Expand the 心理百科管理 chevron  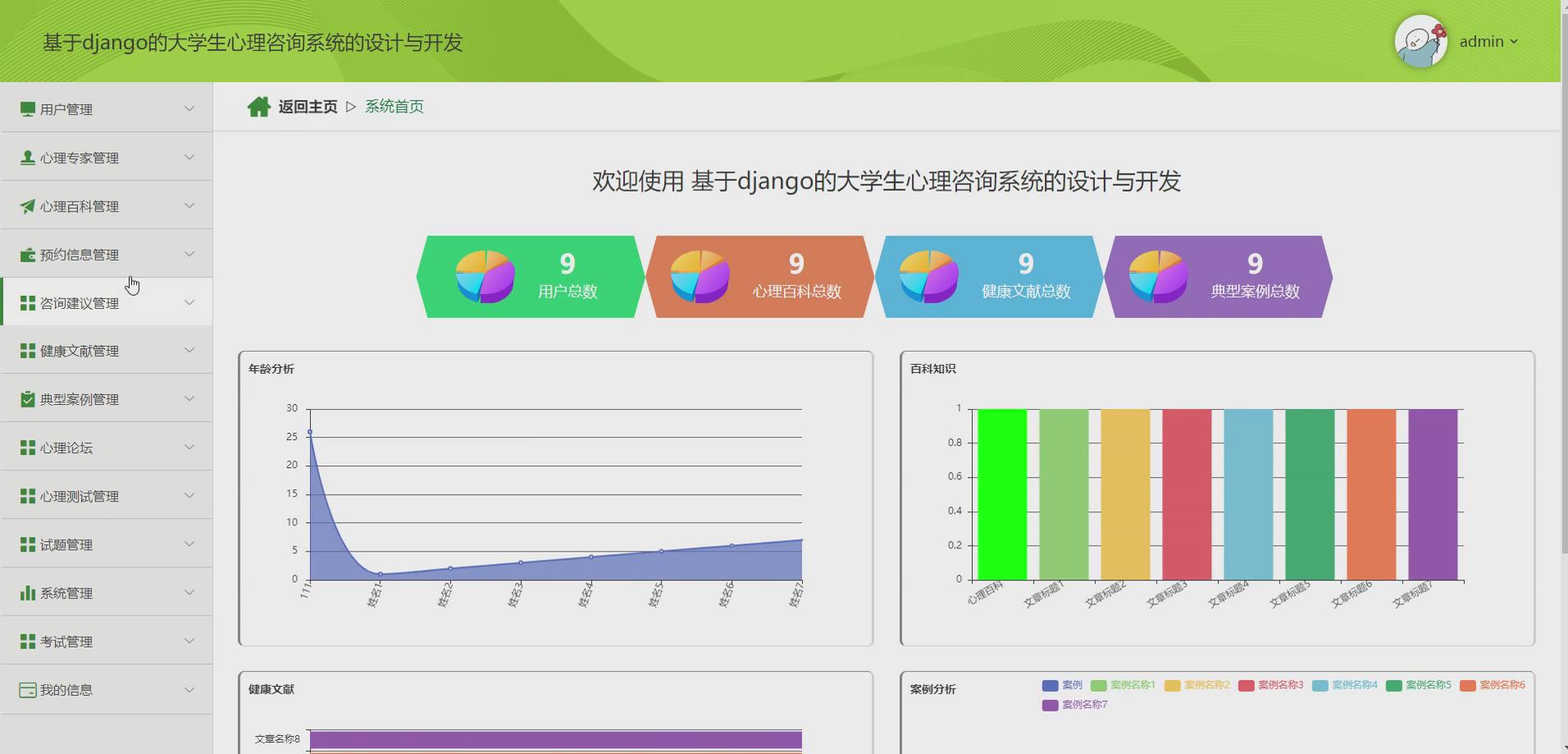(x=189, y=205)
